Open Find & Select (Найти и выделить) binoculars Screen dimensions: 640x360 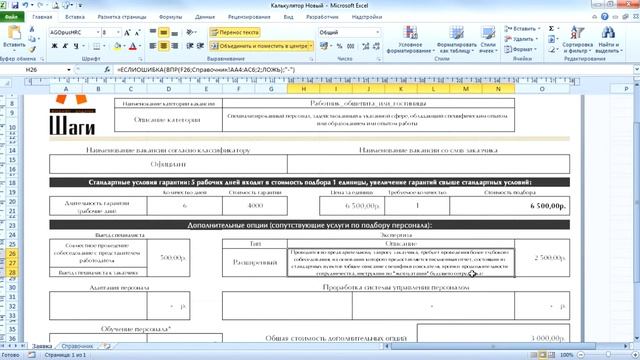[x=608, y=40]
